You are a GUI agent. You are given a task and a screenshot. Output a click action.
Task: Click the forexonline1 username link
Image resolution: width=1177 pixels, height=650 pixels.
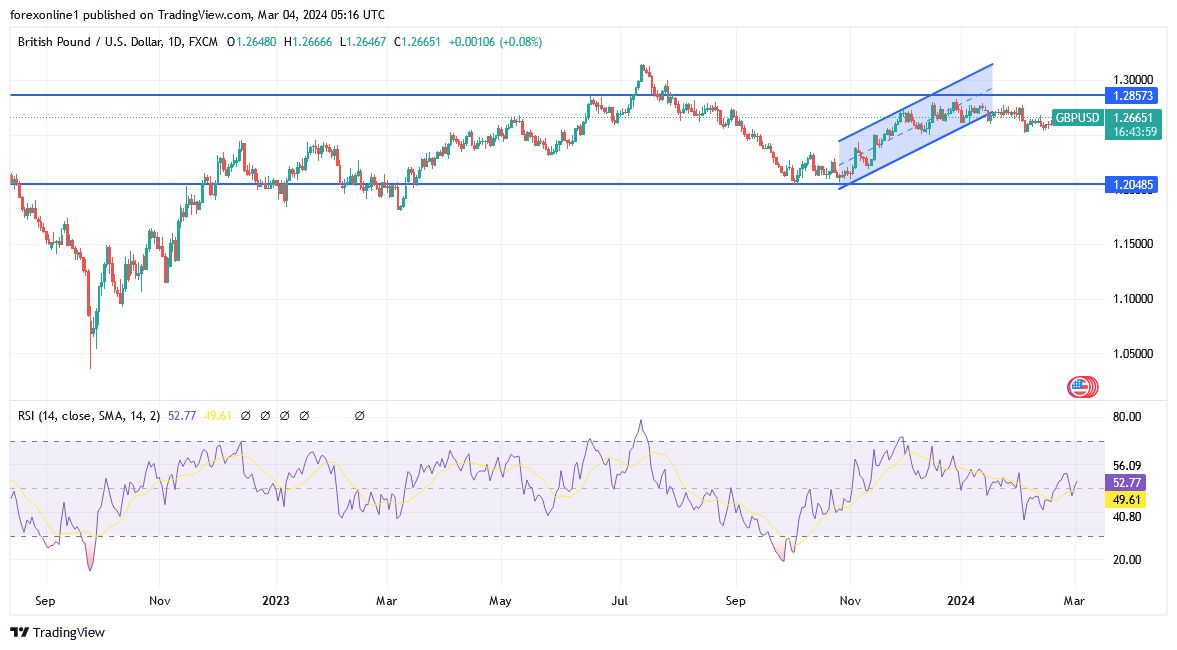35,14
